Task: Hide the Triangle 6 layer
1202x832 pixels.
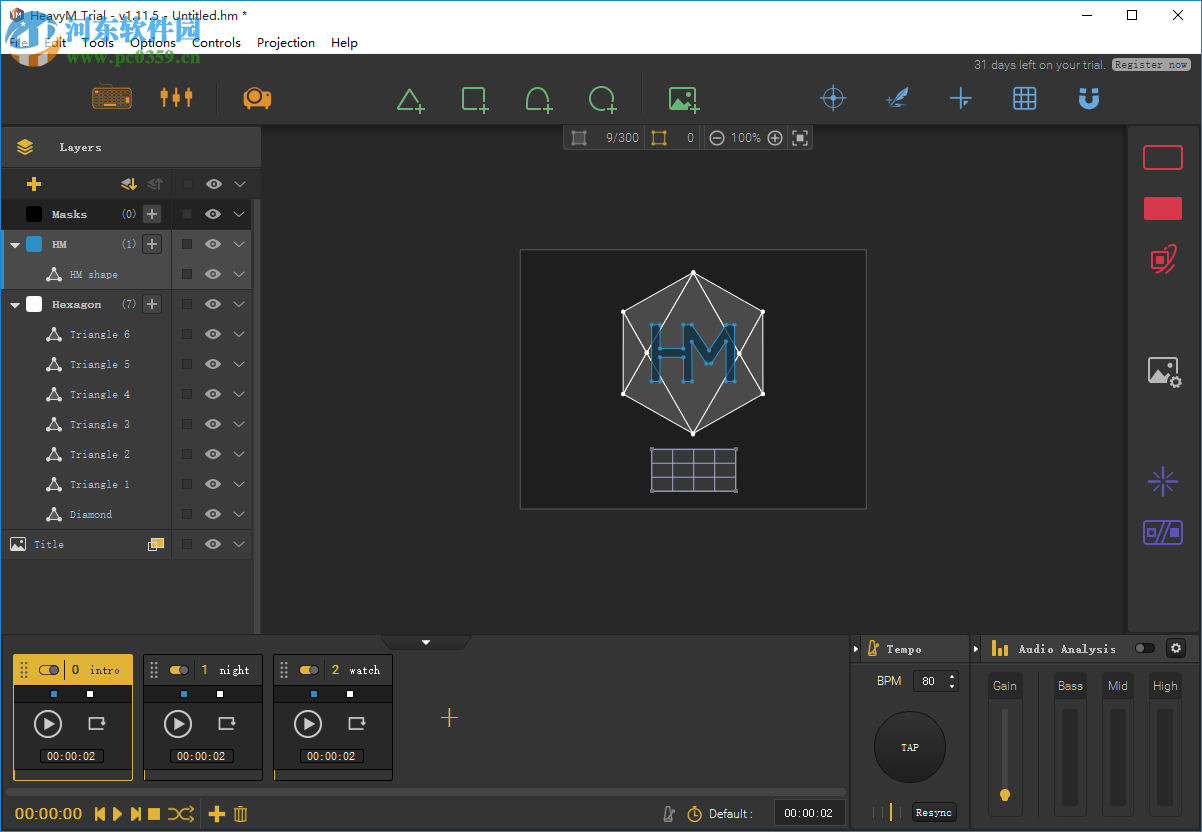Action: [x=213, y=334]
